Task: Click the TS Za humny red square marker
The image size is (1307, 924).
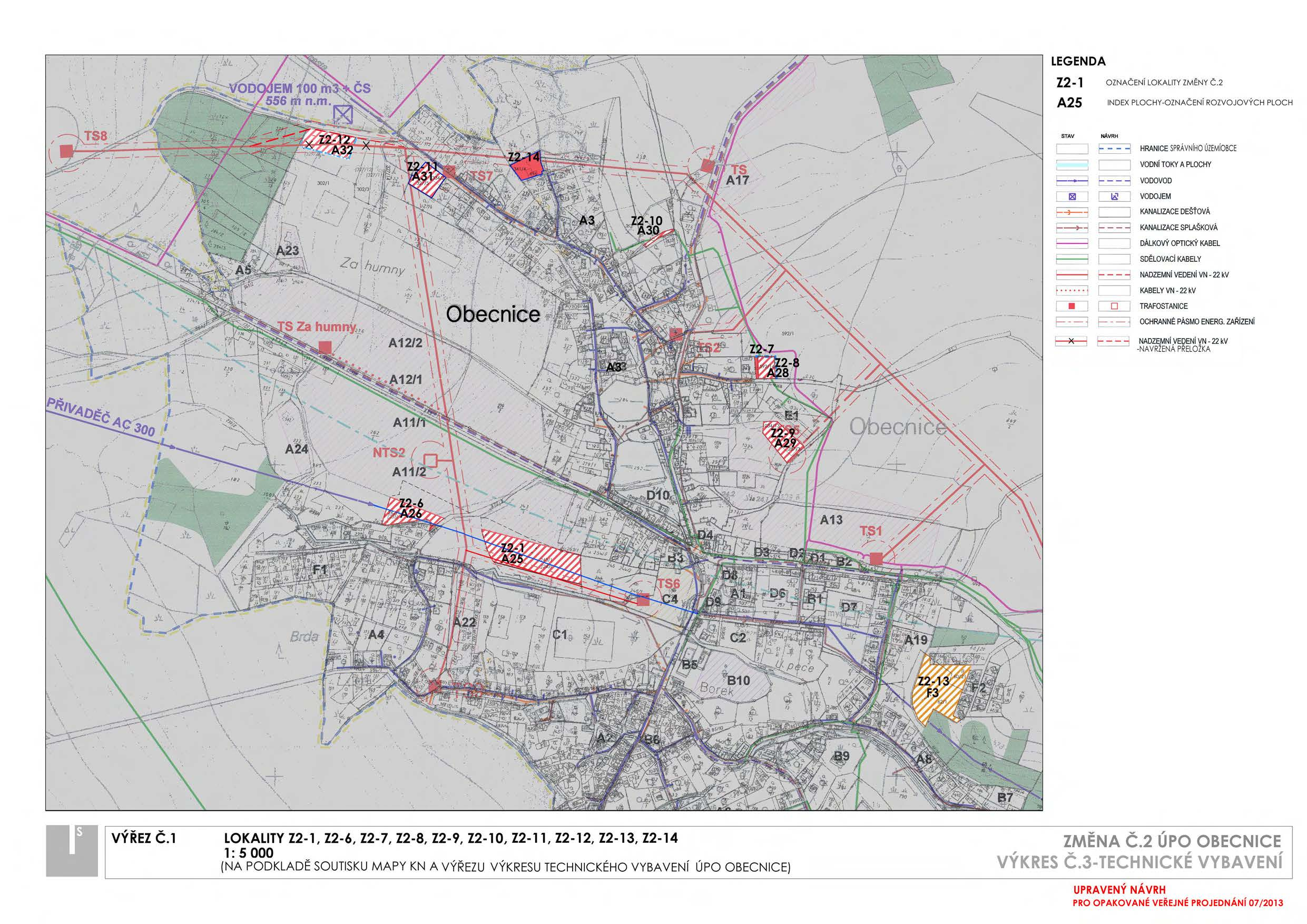Action: coord(325,347)
